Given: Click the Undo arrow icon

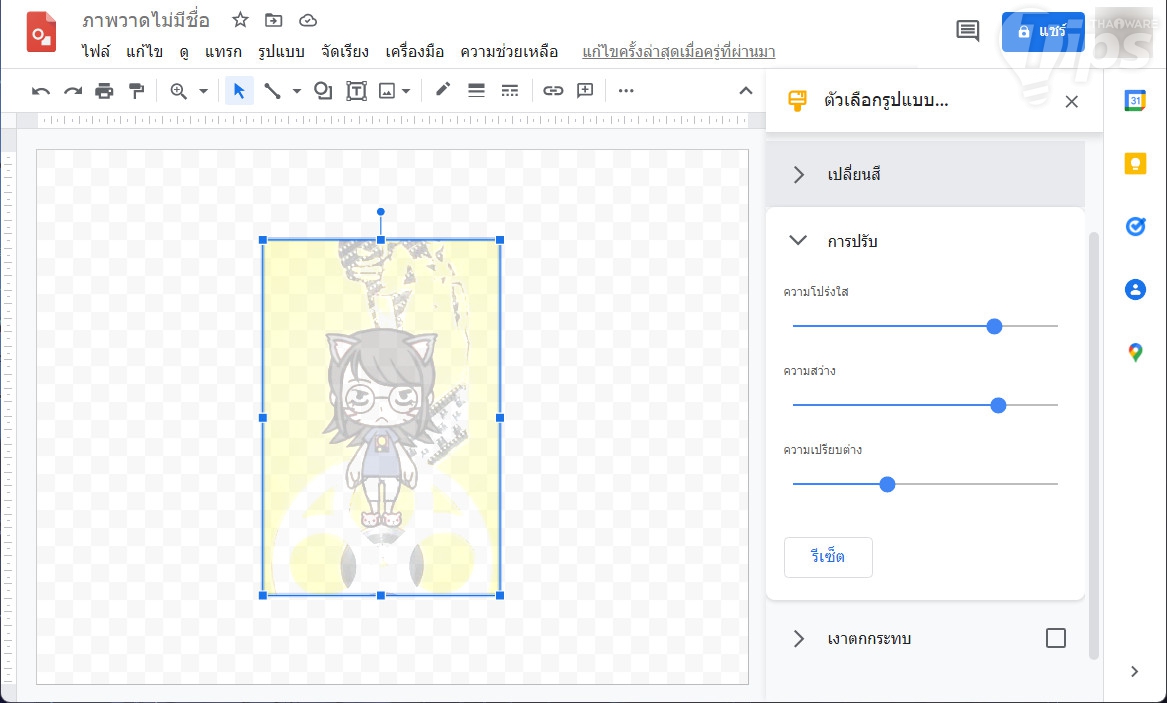Looking at the screenshot, I should click(x=41, y=92).
